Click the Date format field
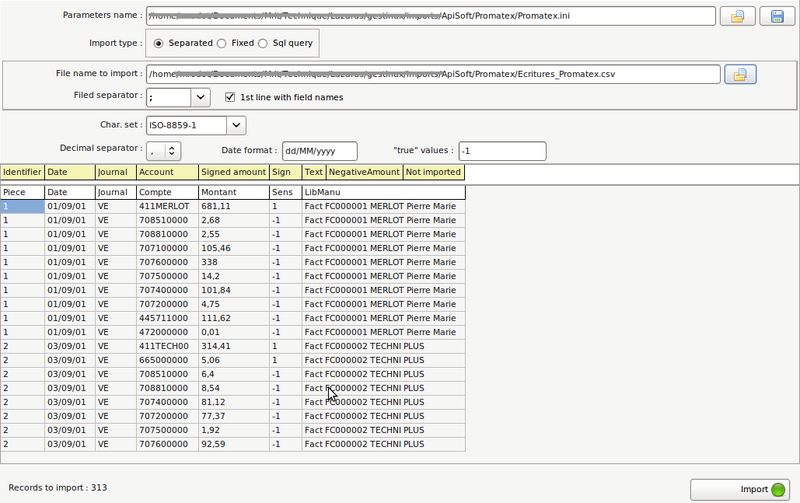This screenshot has height=503, width=800. pyautogui.click(x=319, y=151)
